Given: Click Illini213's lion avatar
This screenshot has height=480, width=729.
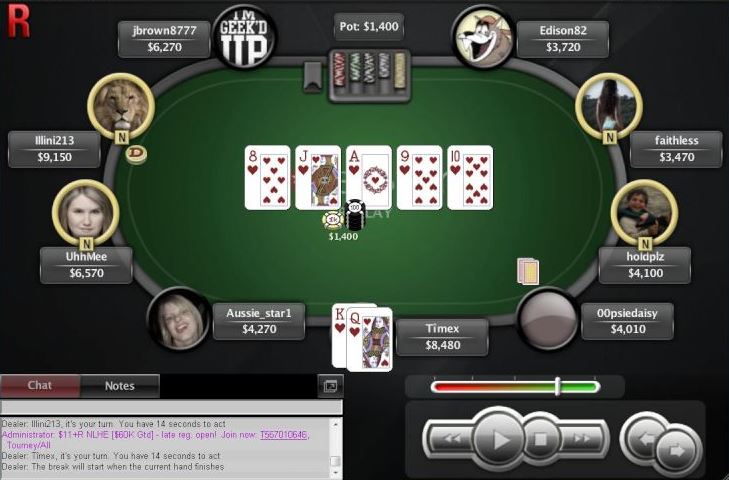Looking at the screenshot, I should coord(121,107).
